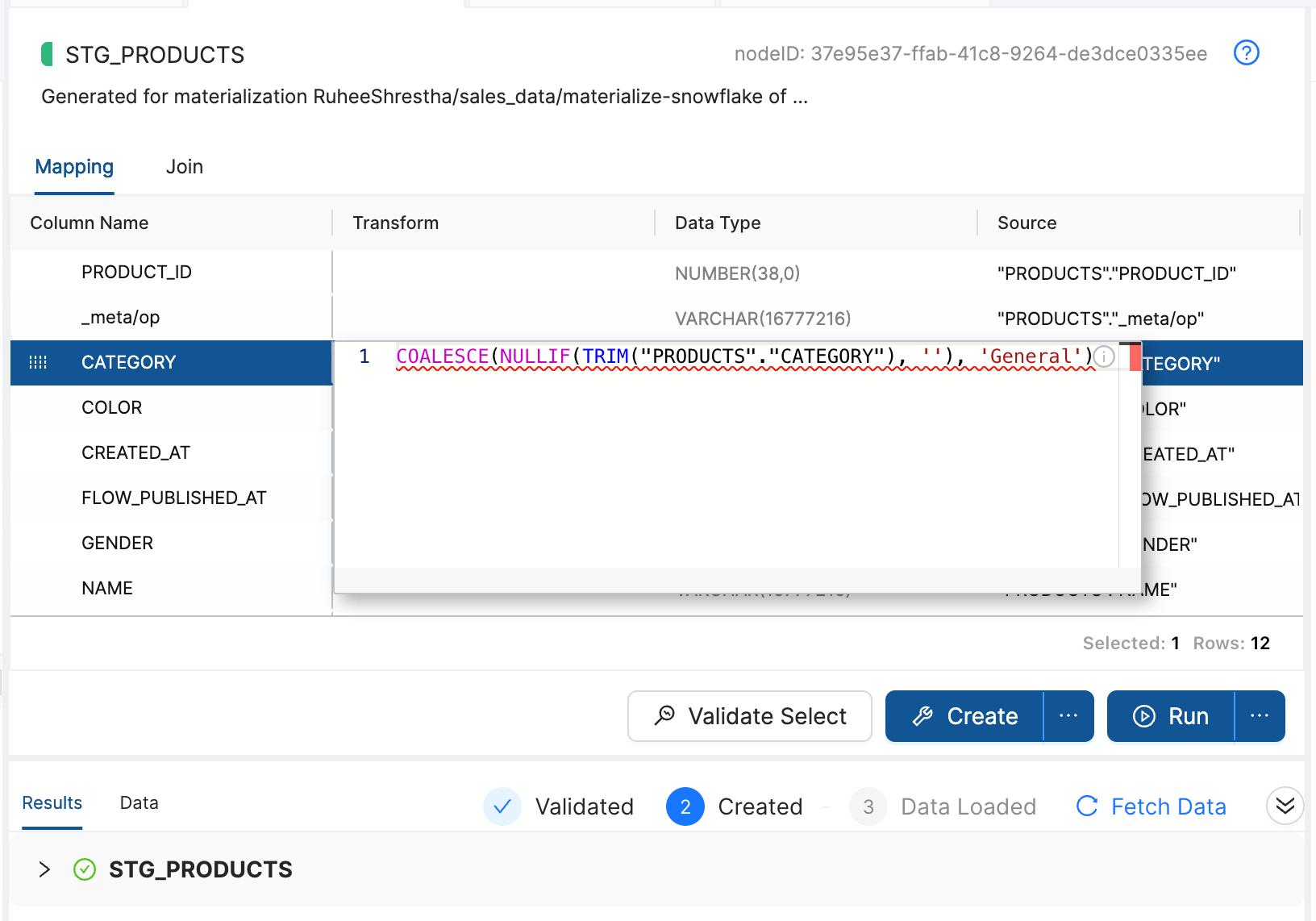Collapse the results panel with double chevron
The image size is (1316, 921).
click(x=1285, y=806)
